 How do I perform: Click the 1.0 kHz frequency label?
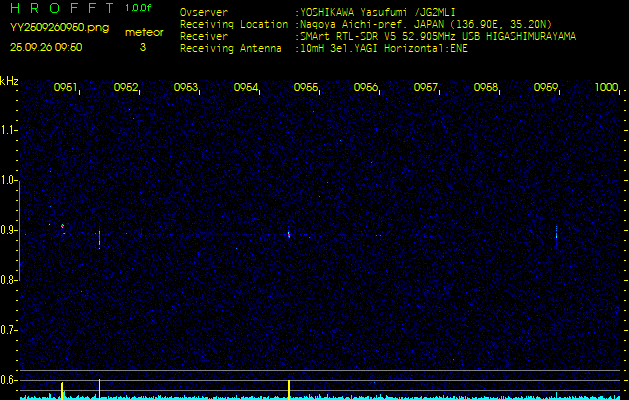pos(8,180)
